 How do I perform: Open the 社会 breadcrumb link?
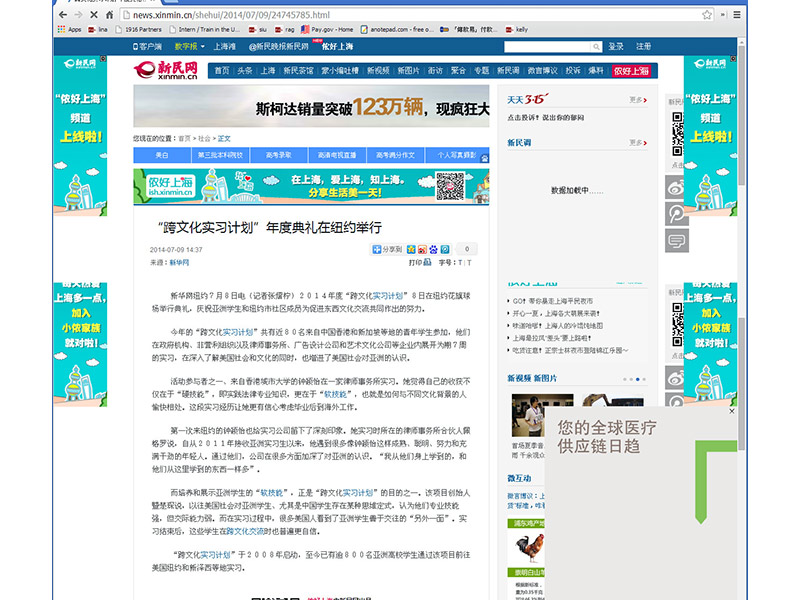tap(204, 139)
